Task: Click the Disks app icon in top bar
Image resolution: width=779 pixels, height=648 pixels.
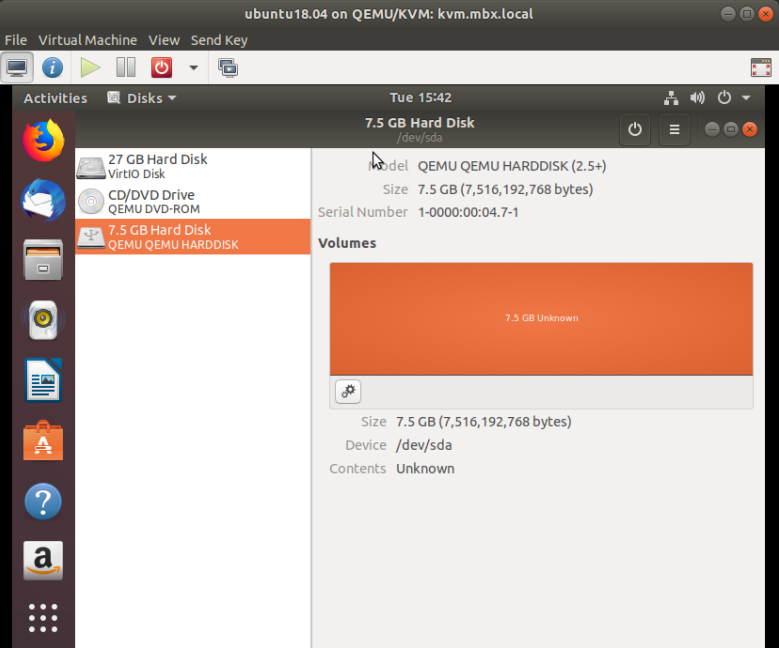Action: coord(114,97)
